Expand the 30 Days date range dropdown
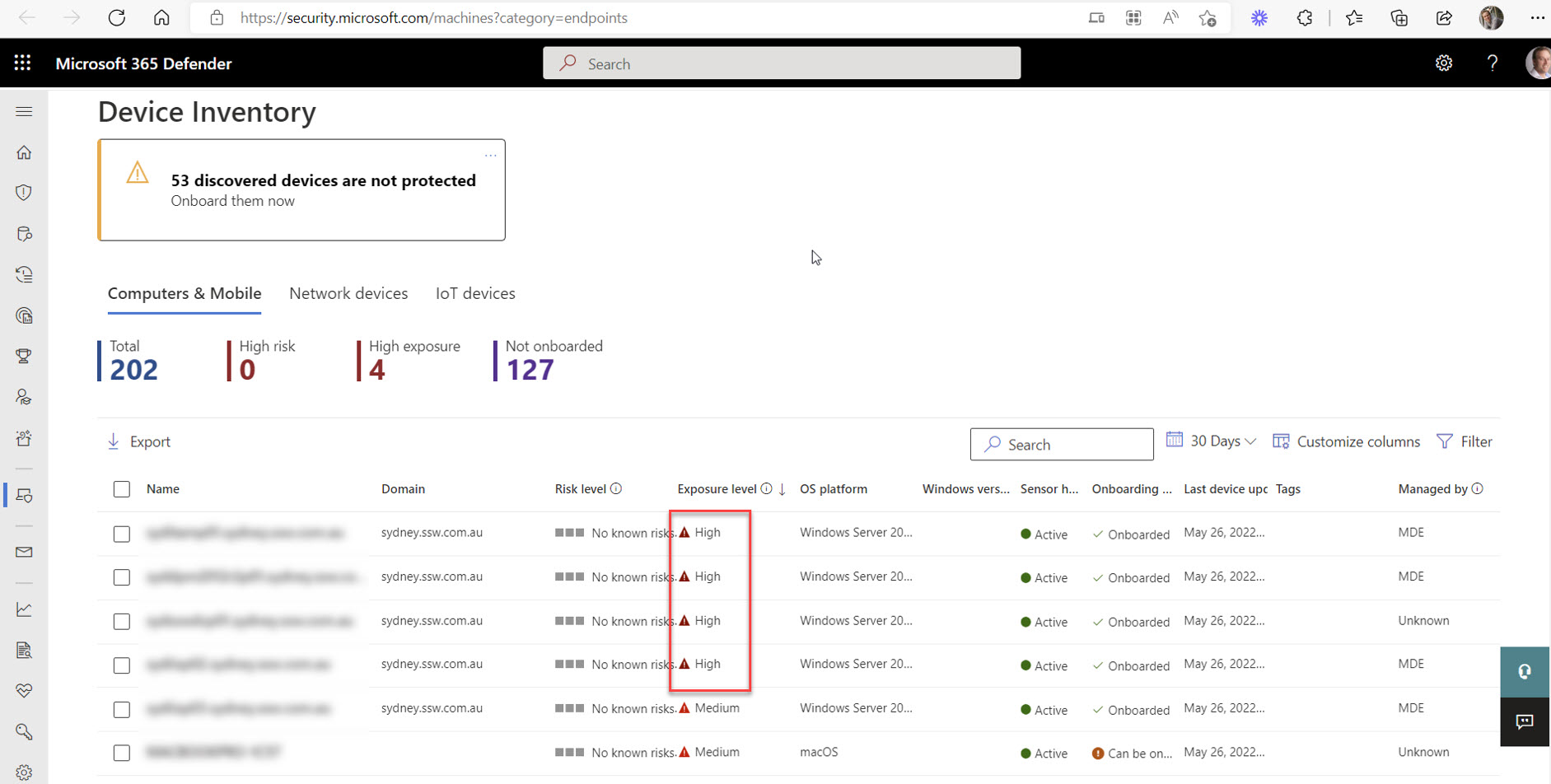 coord(1212,441)
